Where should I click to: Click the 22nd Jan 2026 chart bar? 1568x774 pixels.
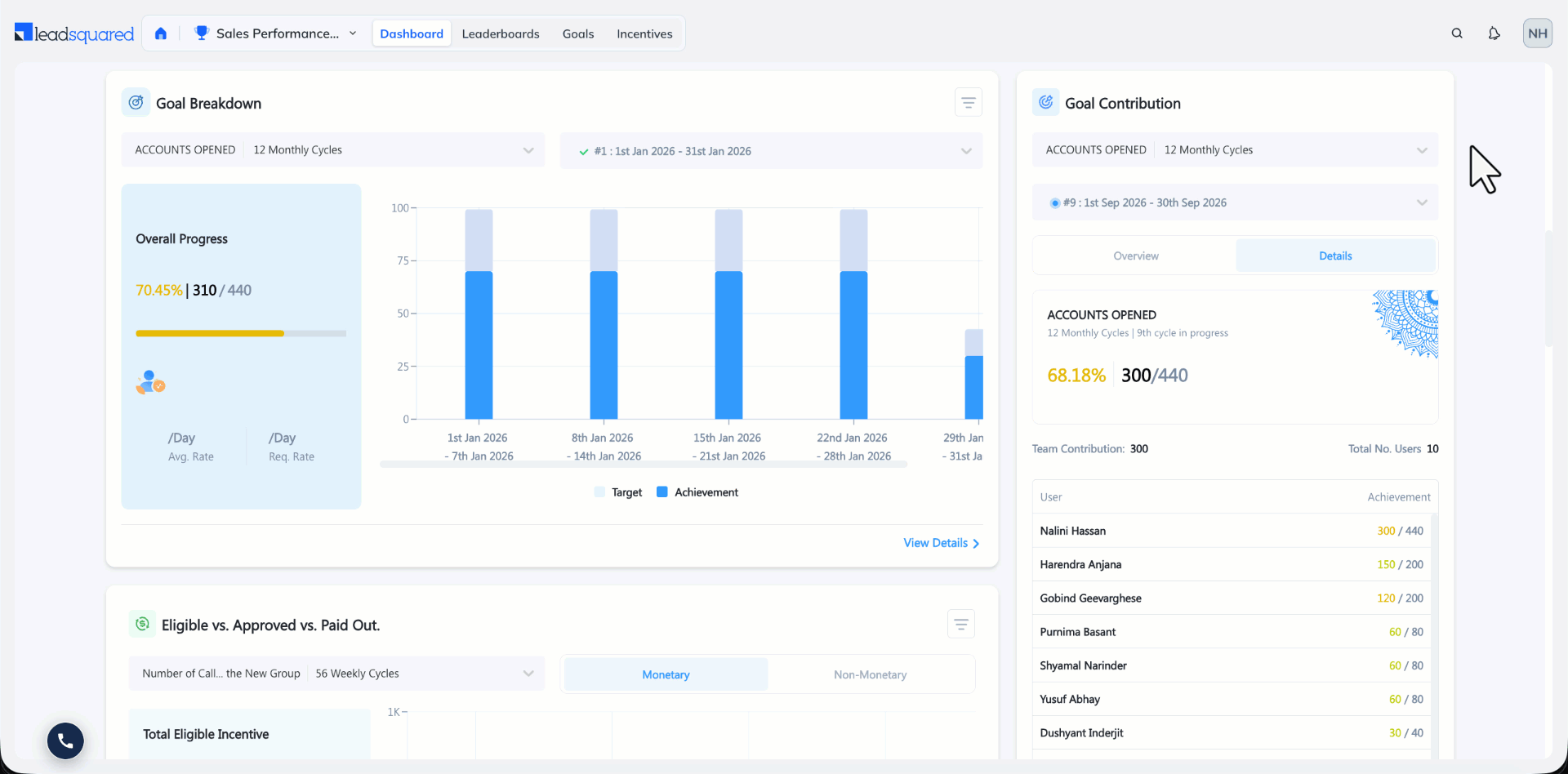coord(853,314)
